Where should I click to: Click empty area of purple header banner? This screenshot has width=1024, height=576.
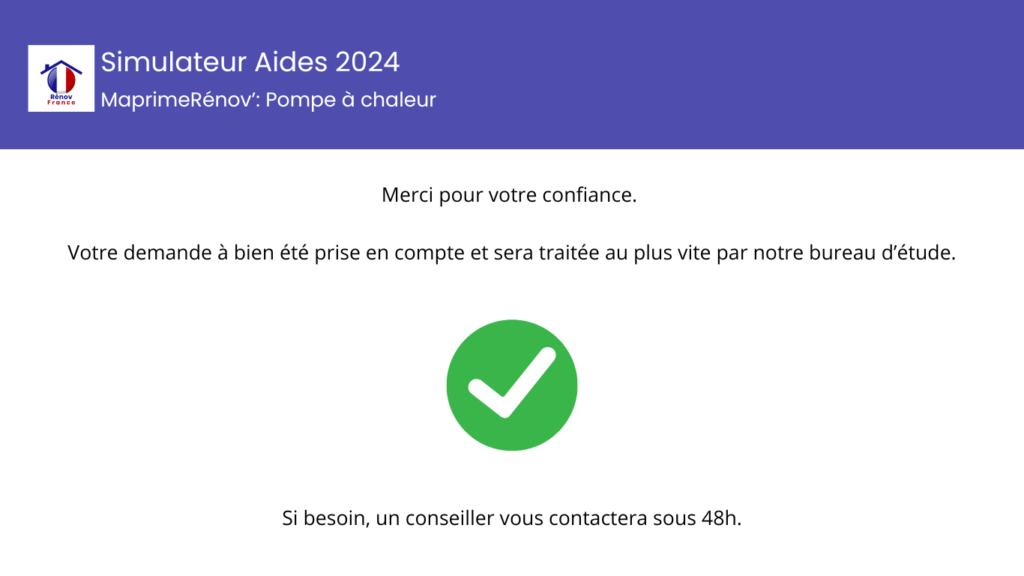pyautogui.click(x=718, y=74)
